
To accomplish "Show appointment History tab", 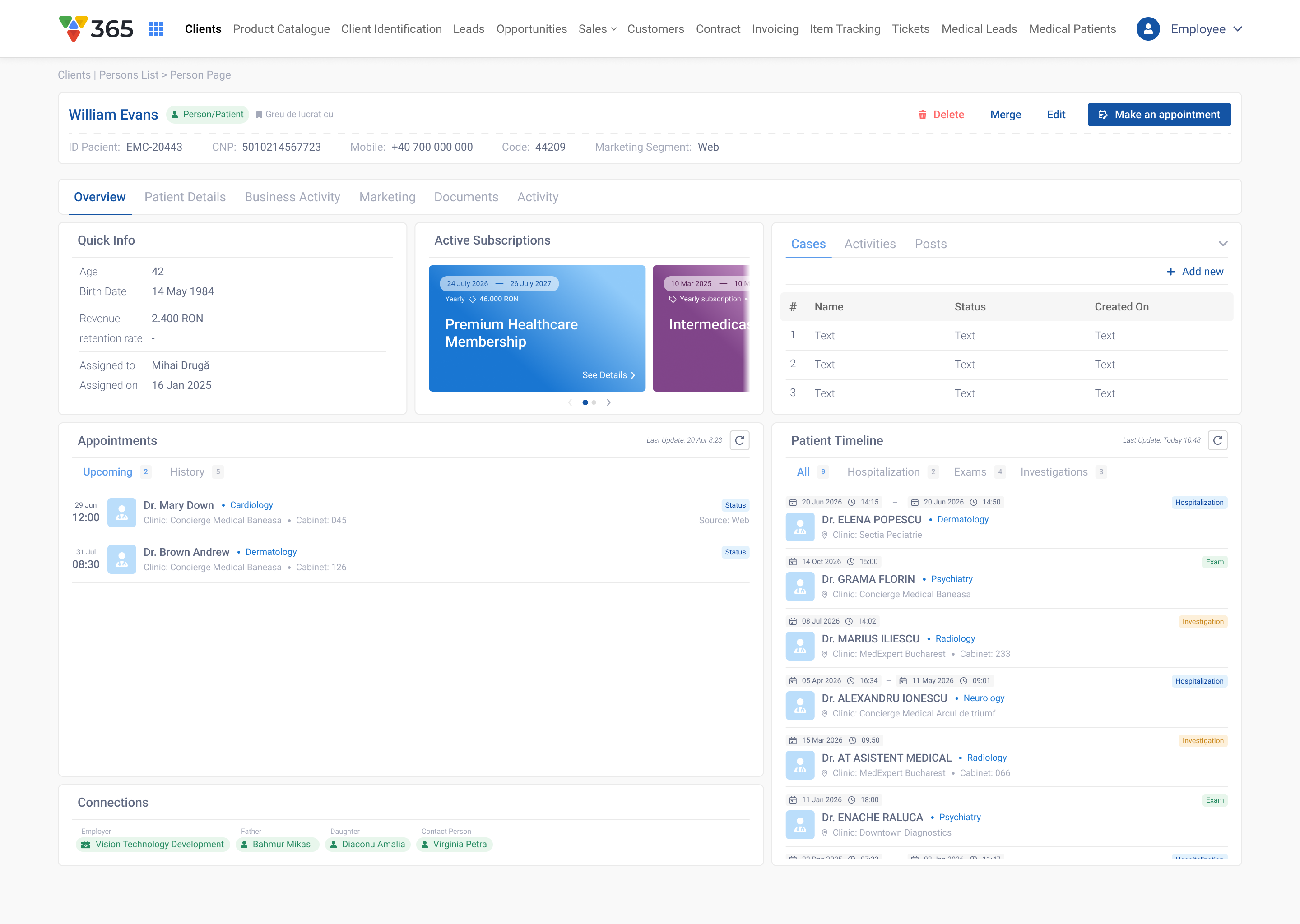I will click(196, 472).
